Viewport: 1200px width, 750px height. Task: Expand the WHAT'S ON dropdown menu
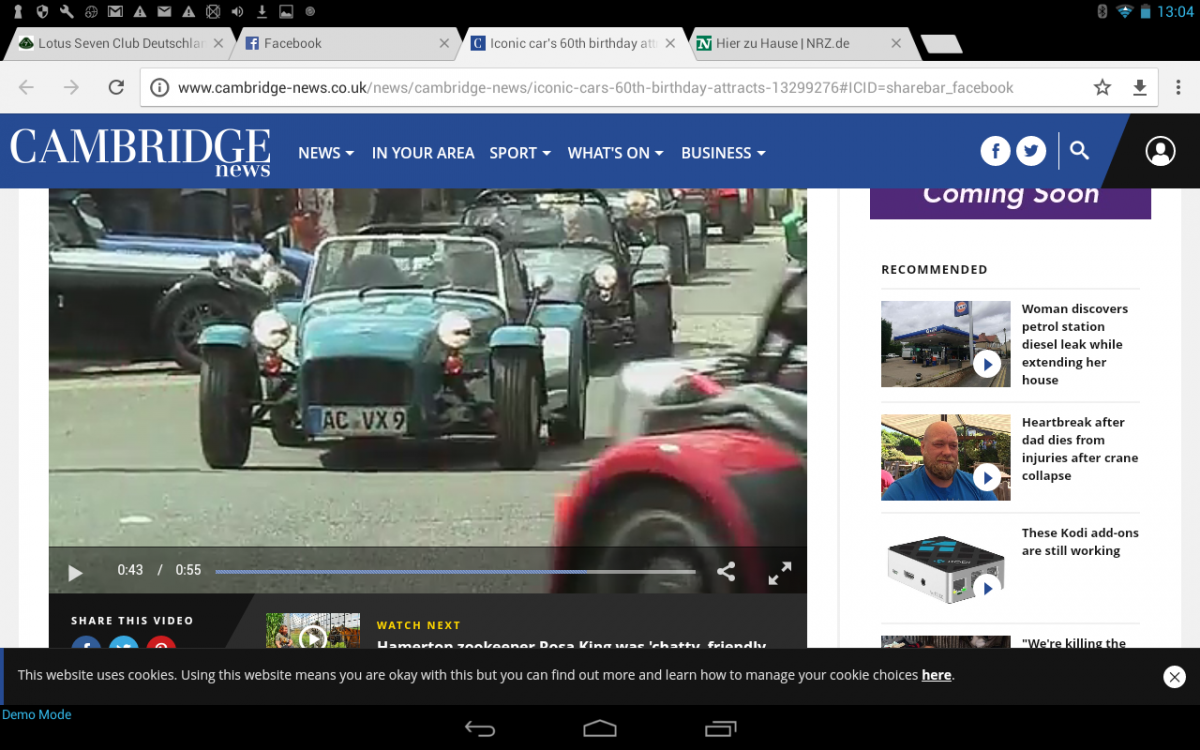click(x=615, y=153)
